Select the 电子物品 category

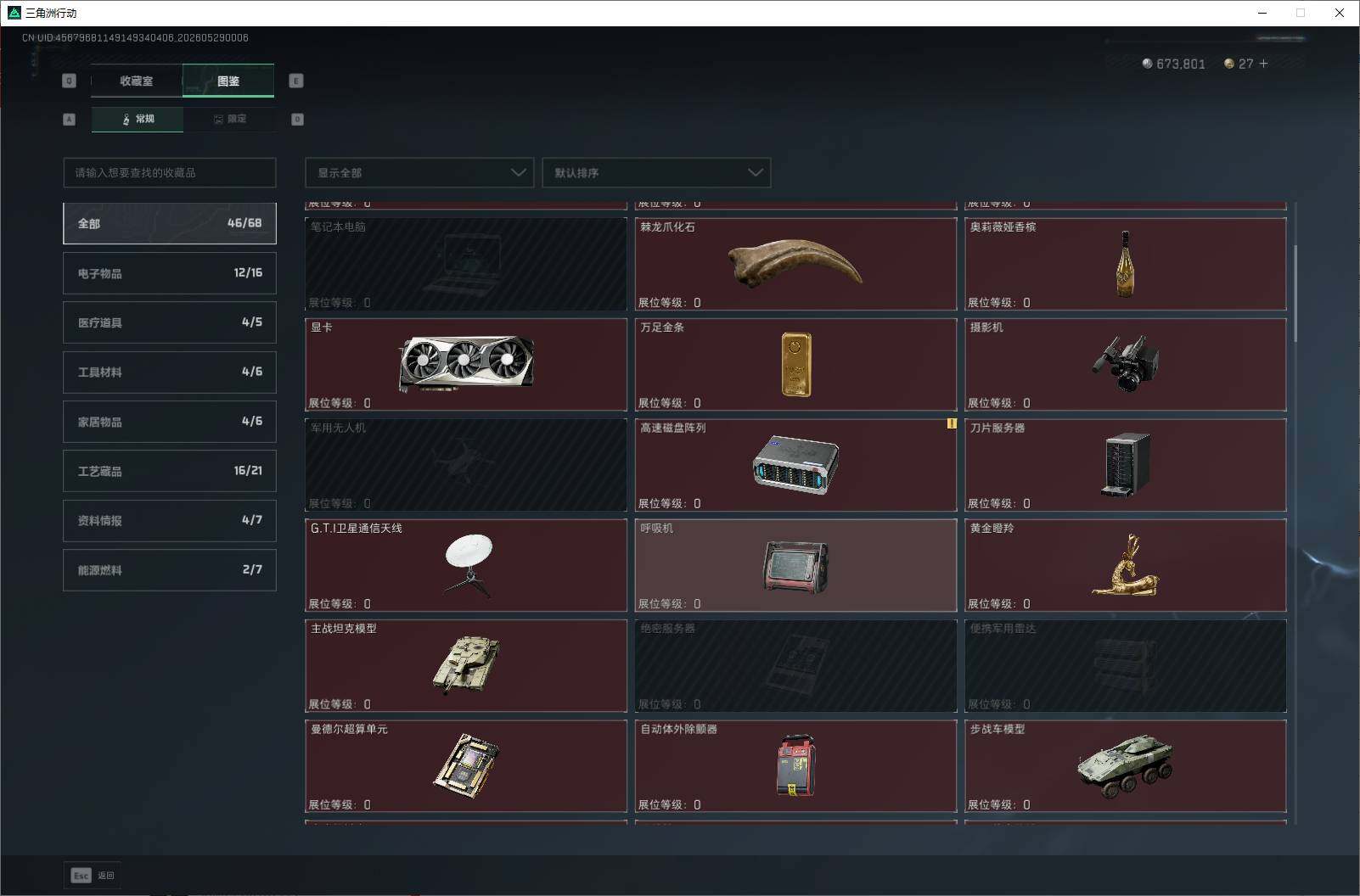coord(170,273)
